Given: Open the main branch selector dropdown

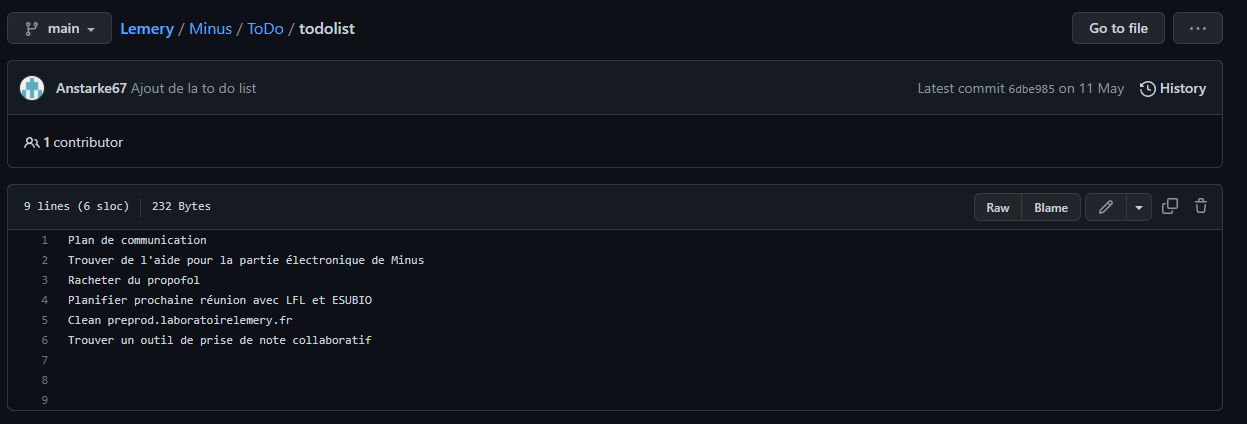Looking at the screenshot, I should [62, 29].
